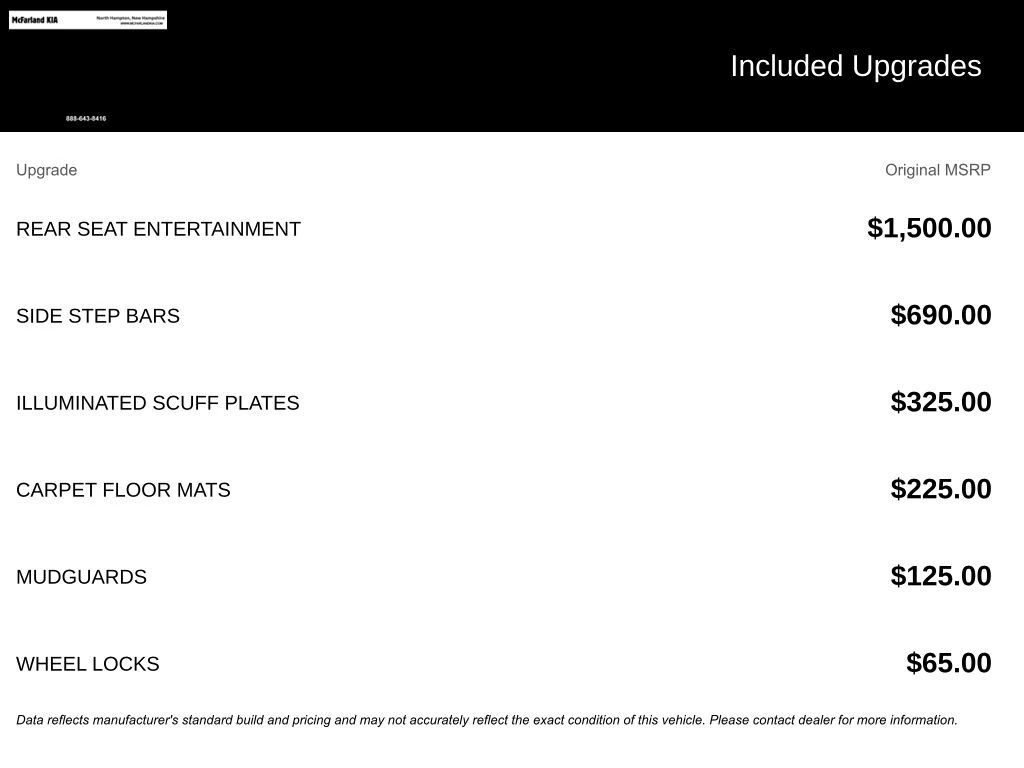
Task: Click the $690.00 MSRP value
Action: (941, 315)
